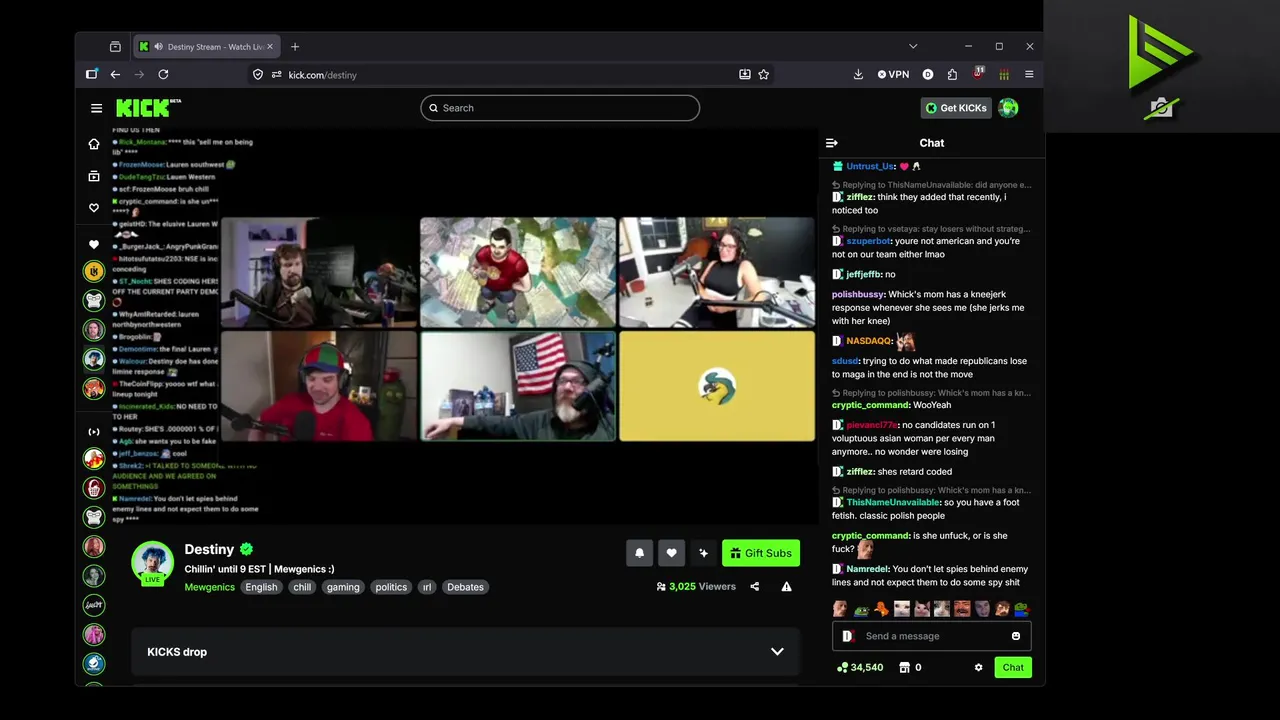Share the stream via share icon
Image resolution: width=1280 pixels, height=720 pixels.
coord(755,587)
